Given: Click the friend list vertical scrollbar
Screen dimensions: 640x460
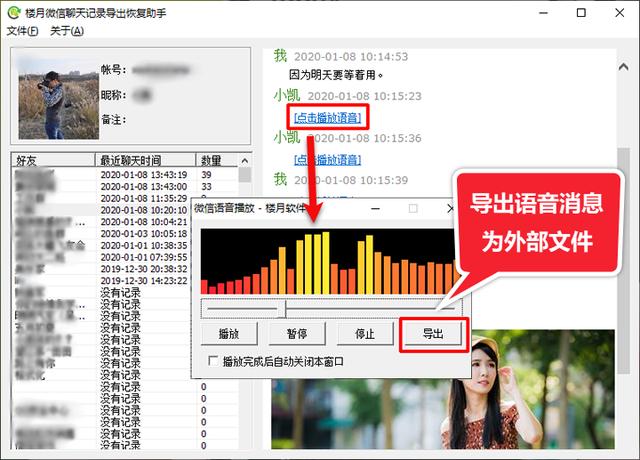Looking at the screenshot, I should coord(245,300).
